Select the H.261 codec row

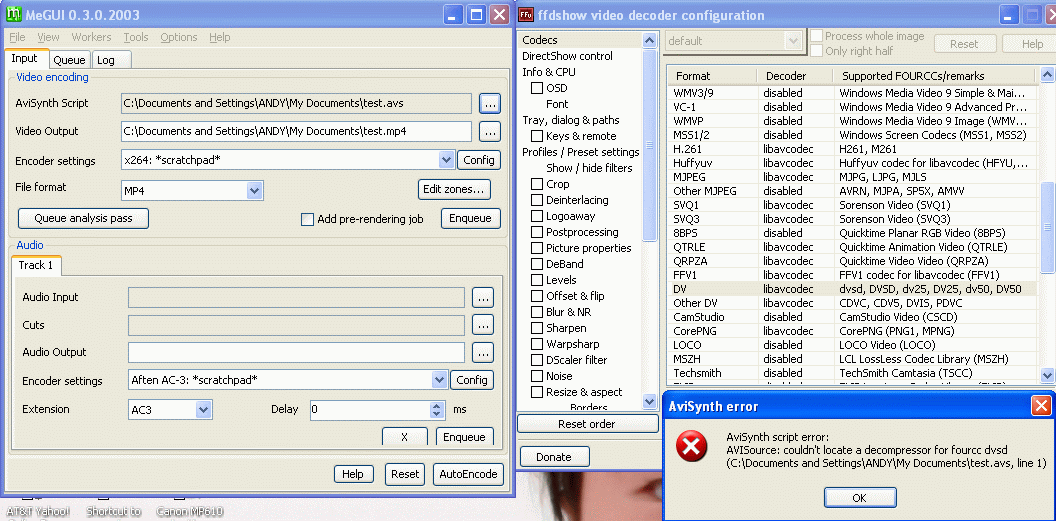click(853, 149)
